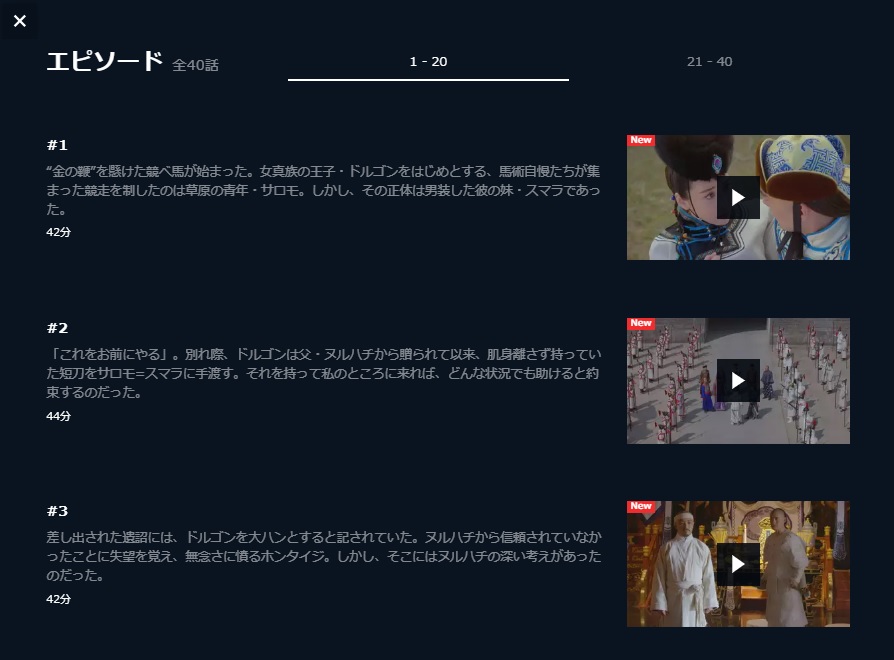Open the #2 episode title
This screenshot has height=660, width=894.
[57, 328]
